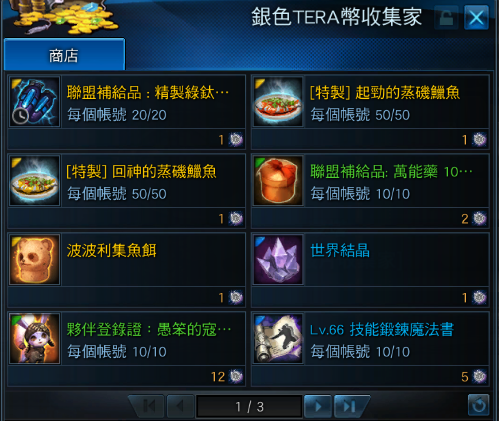
Task: Click the silver coin price of 12
Action: point(227,377)
